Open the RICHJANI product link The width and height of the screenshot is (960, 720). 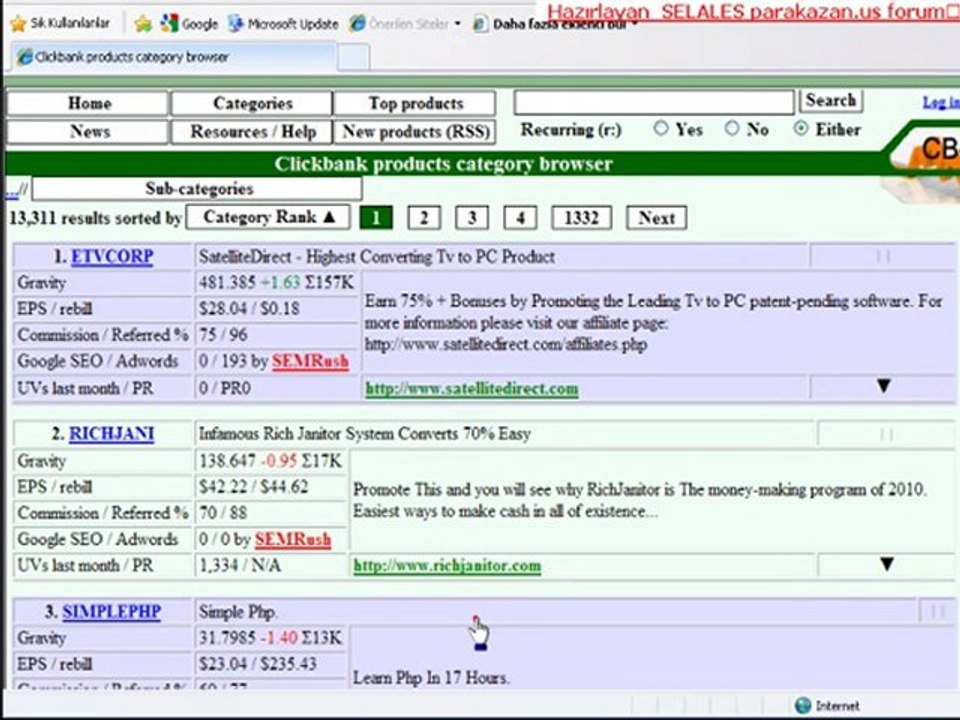[x=111, y=434]
